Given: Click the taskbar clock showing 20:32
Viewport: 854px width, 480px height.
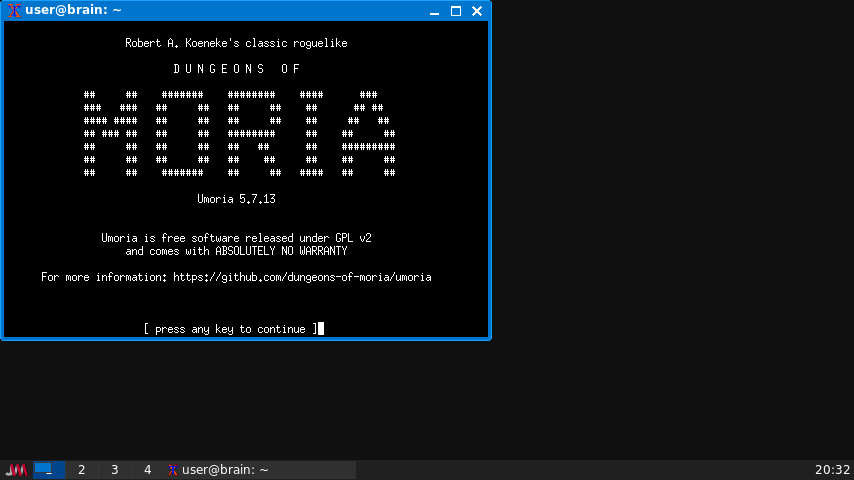Looking at the screenshot, I should 832,470.
